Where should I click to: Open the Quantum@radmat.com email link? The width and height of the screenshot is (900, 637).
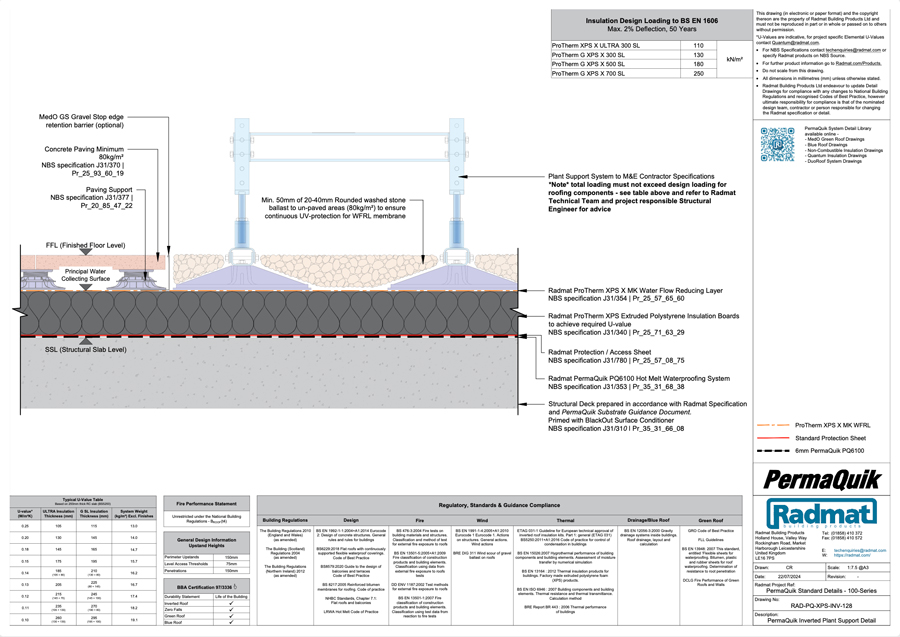(x=796, y=43)
